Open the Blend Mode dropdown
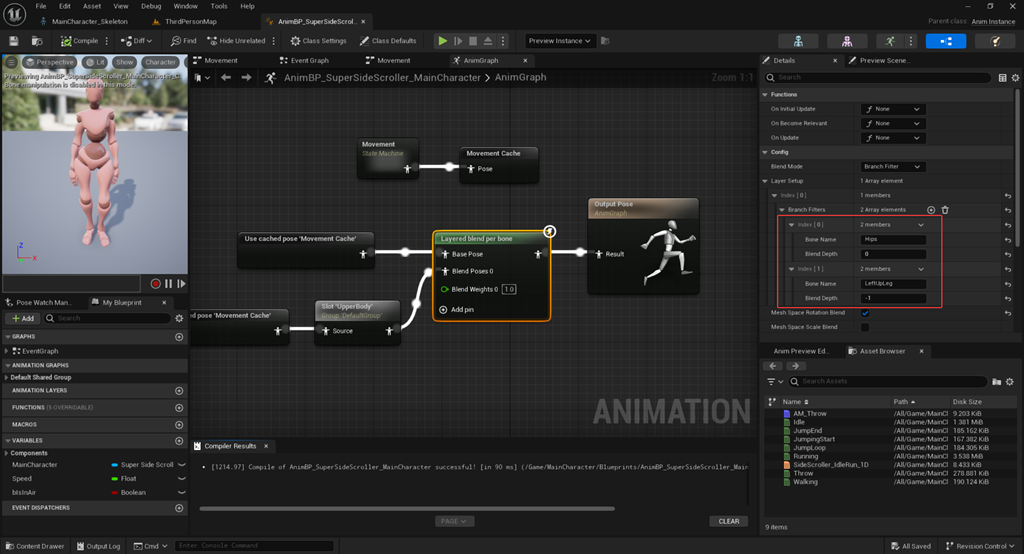 pos(892,167)
